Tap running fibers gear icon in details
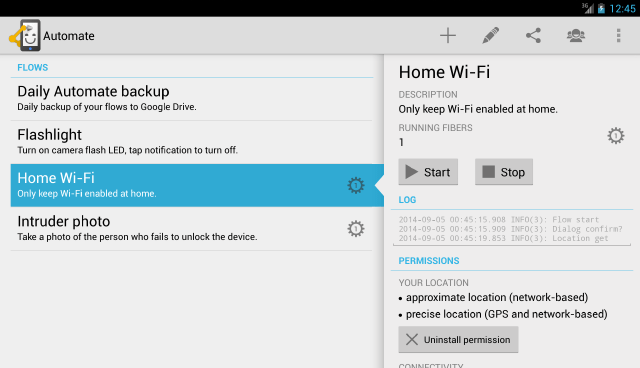This screenshot has height=368, width=640. coord(616,135)
